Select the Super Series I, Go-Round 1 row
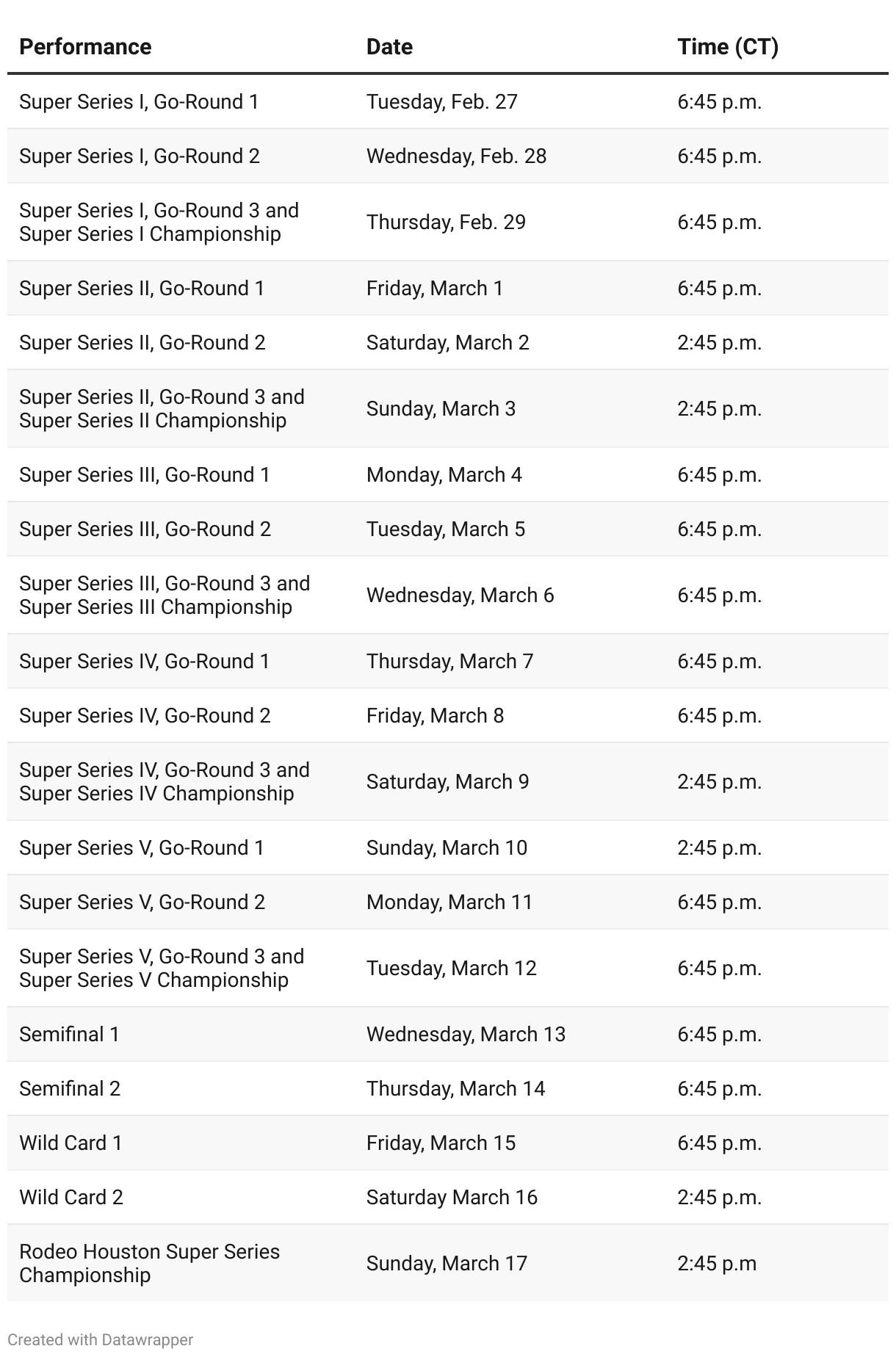896x1357 pixels. click(x=448, y=101)
